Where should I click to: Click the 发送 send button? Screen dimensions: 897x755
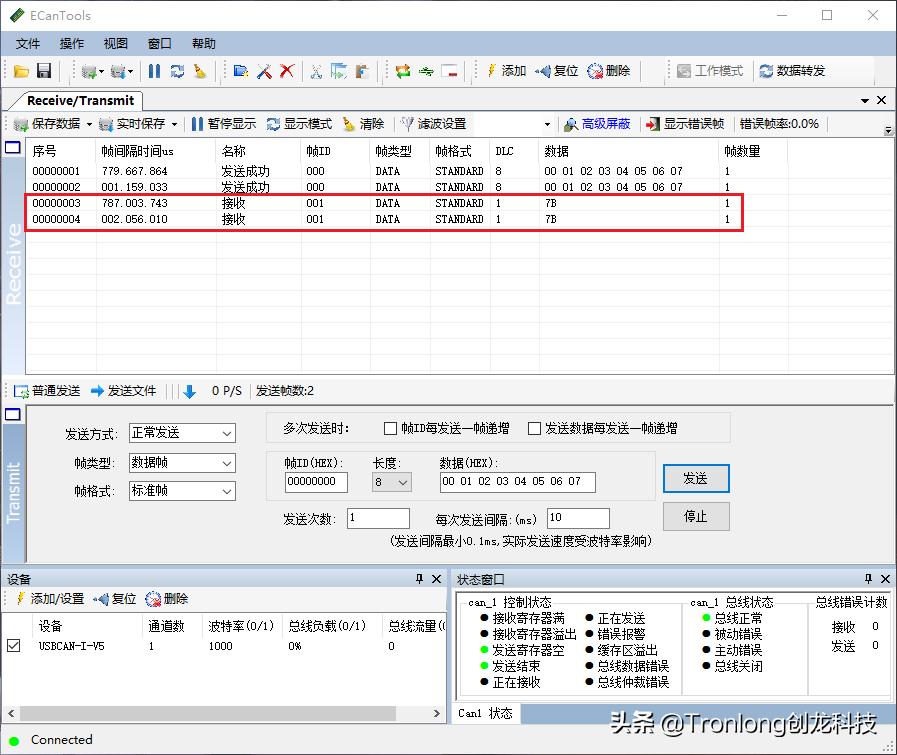tap(696, 478)
